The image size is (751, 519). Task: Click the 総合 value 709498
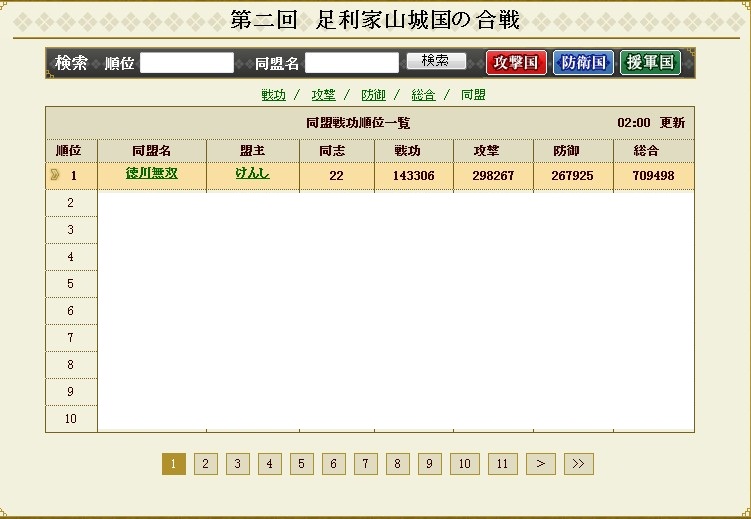pos(653,176)
